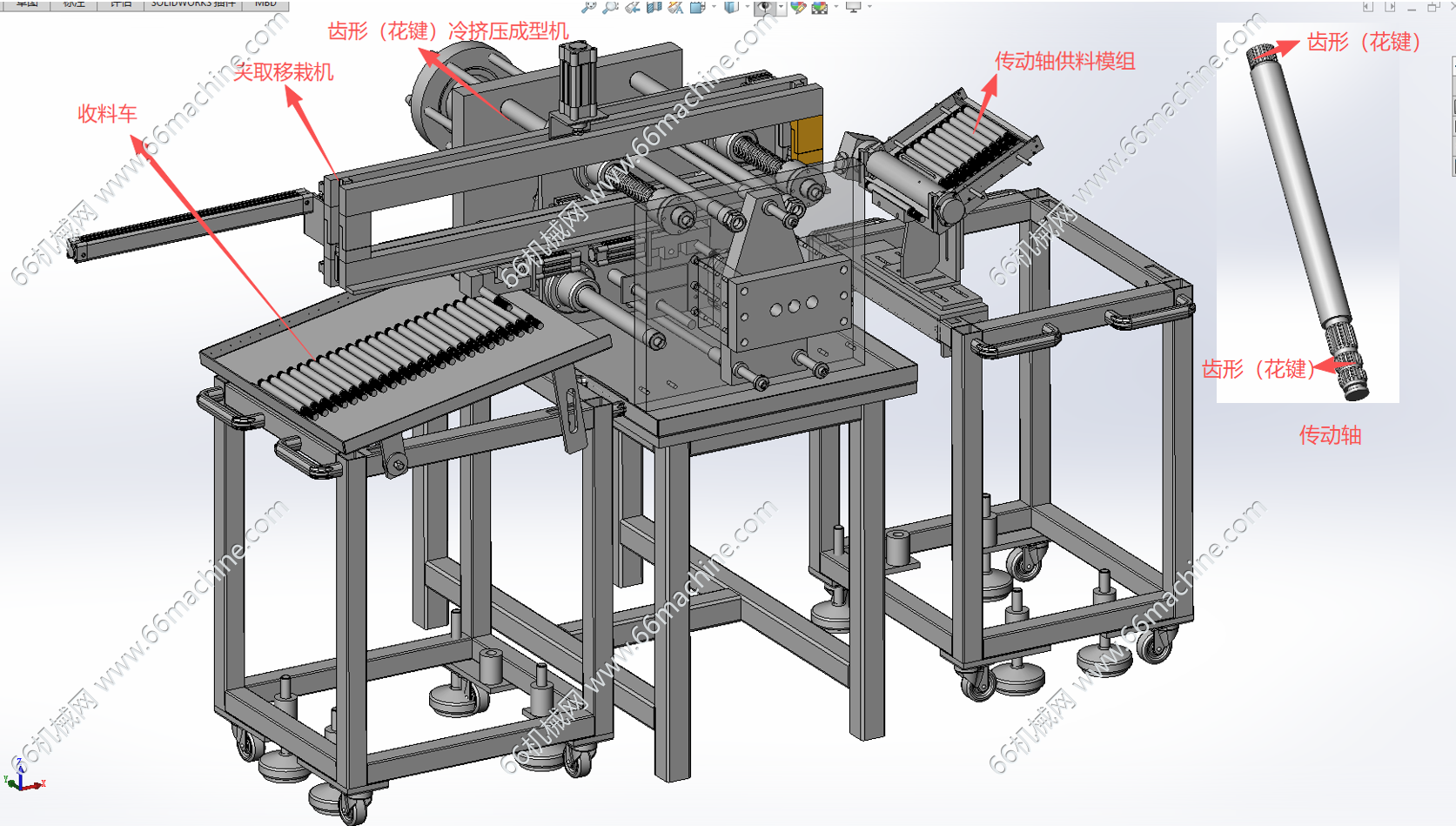Click the tile-left window arrangement button
The image size is (1456, 826).
(x=1368, y=6)
